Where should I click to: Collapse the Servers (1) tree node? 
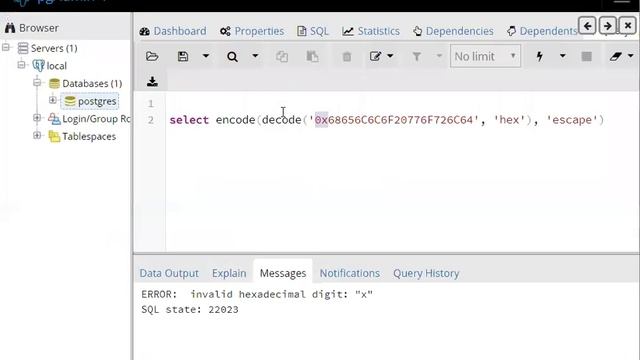click(6, 47)
